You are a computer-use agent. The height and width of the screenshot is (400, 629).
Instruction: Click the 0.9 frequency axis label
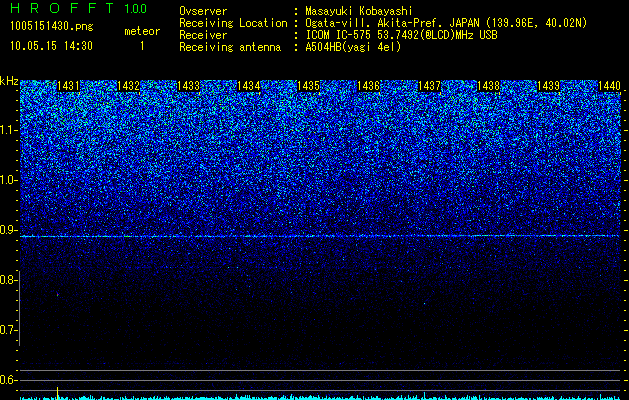[9, 230]
